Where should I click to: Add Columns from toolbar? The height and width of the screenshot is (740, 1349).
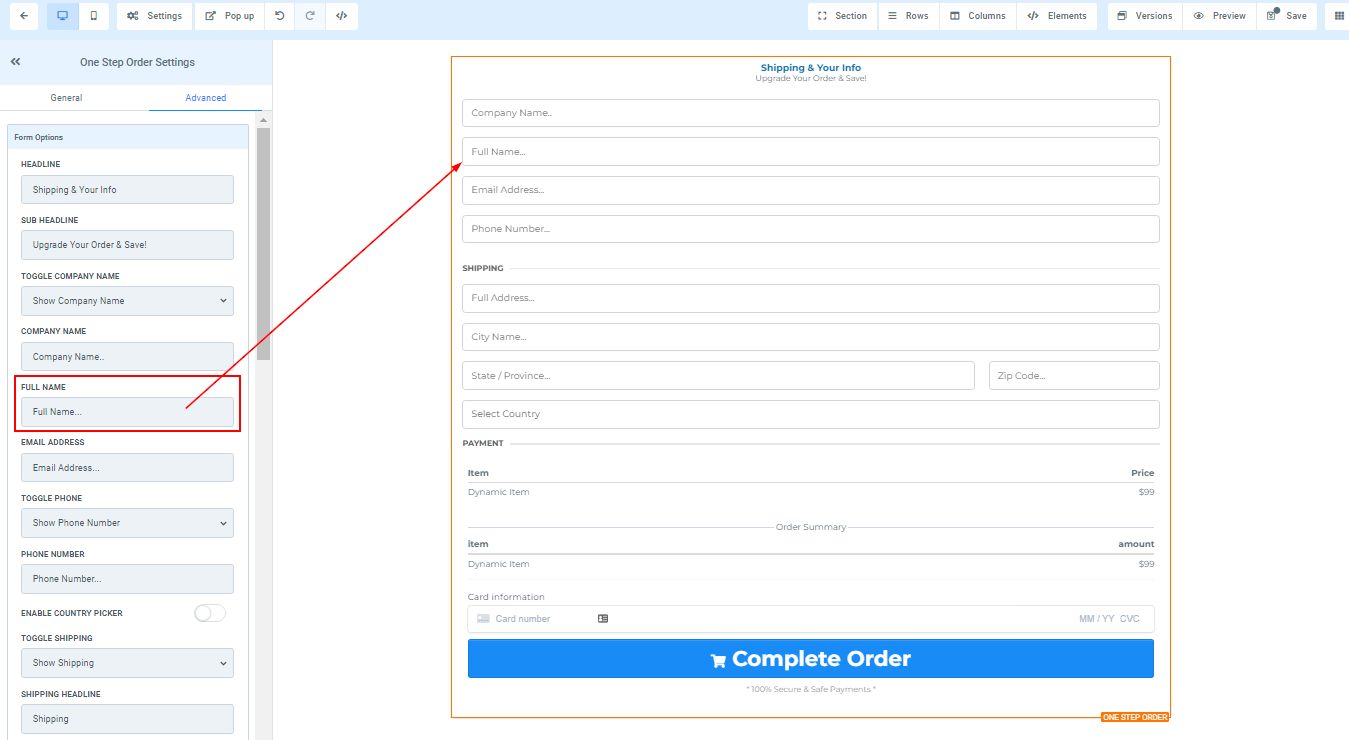(x=978, y=16)
